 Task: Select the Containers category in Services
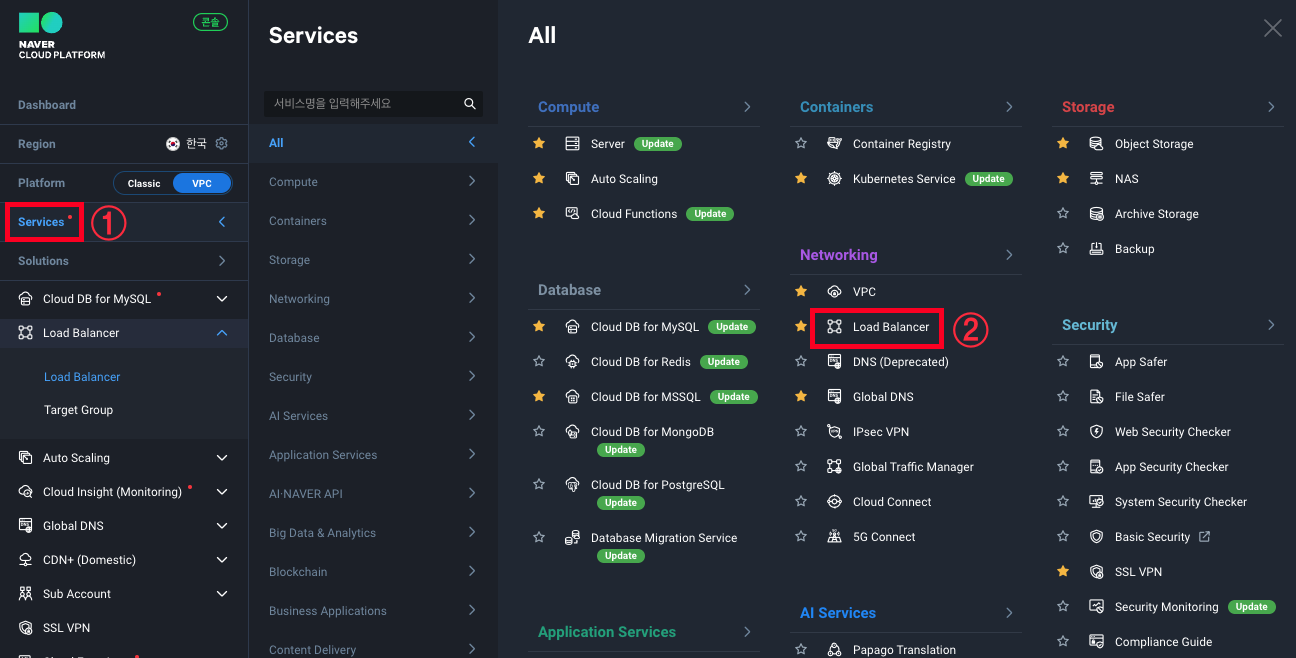click(x=373, y=221)
